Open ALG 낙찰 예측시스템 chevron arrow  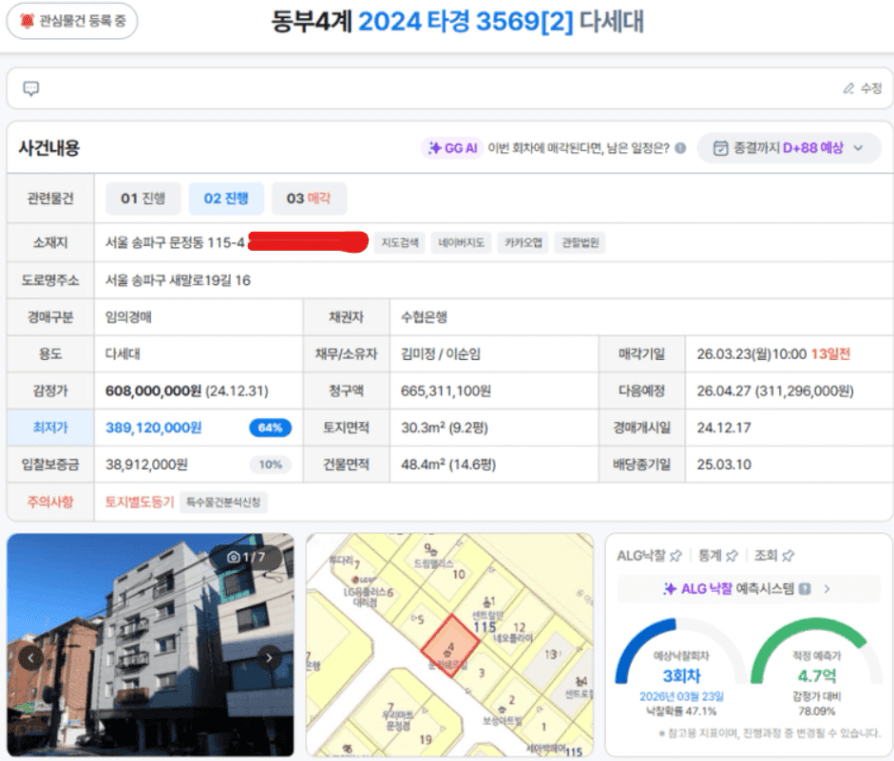827,589
